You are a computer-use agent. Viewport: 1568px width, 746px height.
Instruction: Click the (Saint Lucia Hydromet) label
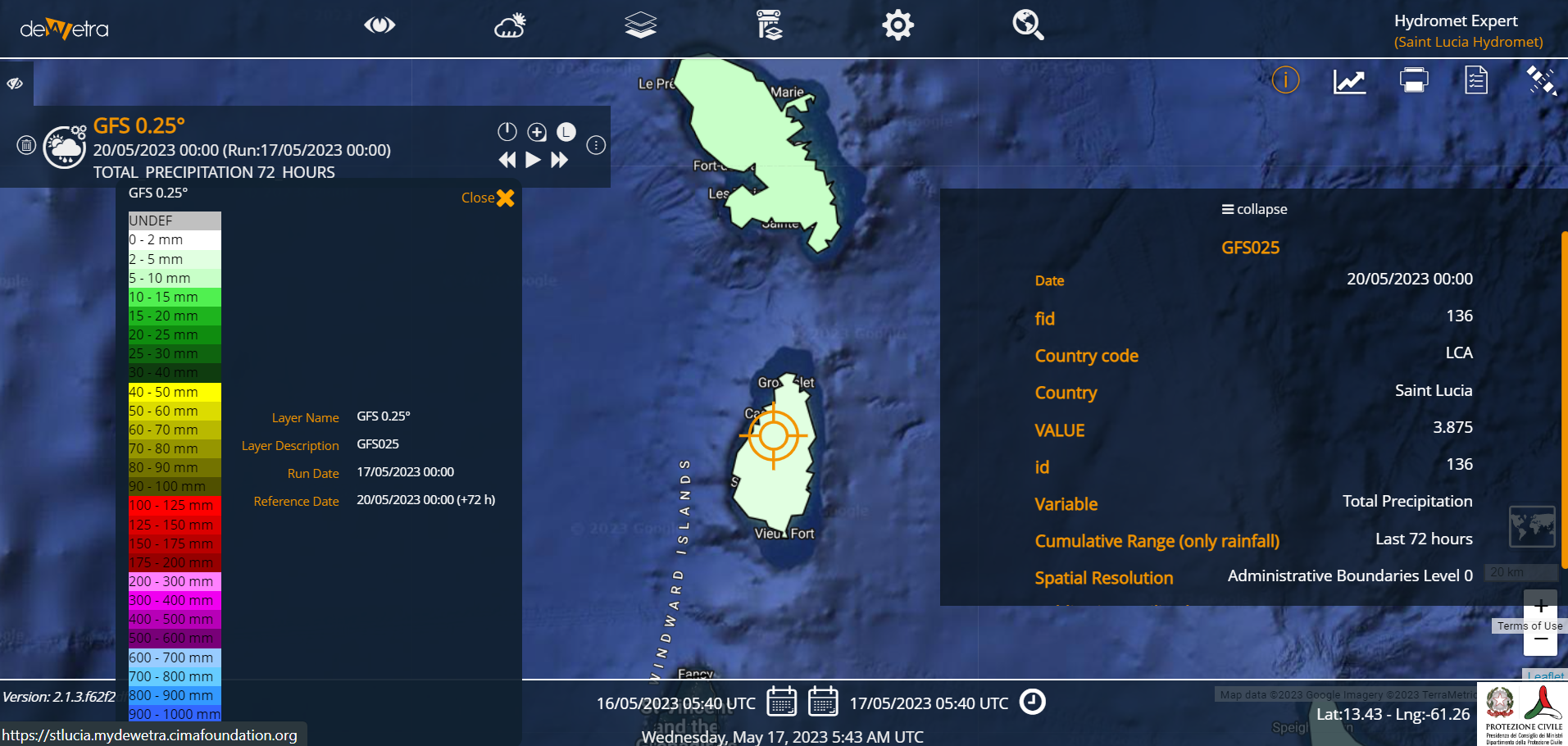point(1468,42)
